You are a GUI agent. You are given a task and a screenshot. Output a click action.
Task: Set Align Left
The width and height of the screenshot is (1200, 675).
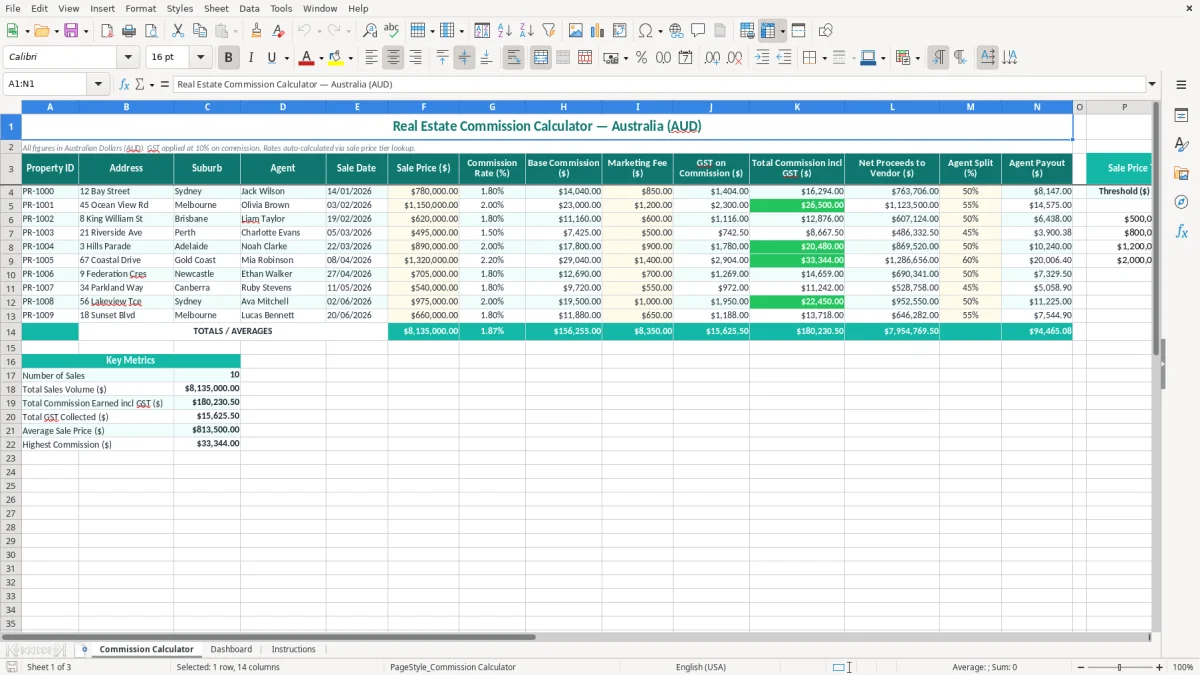371,58
